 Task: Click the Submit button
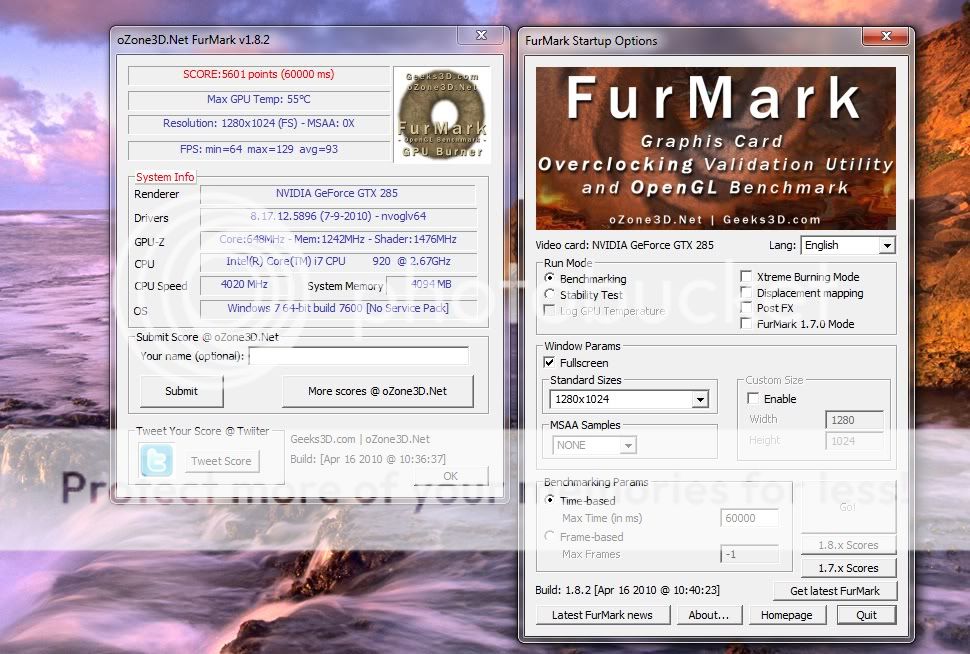(x=181, y=391)
